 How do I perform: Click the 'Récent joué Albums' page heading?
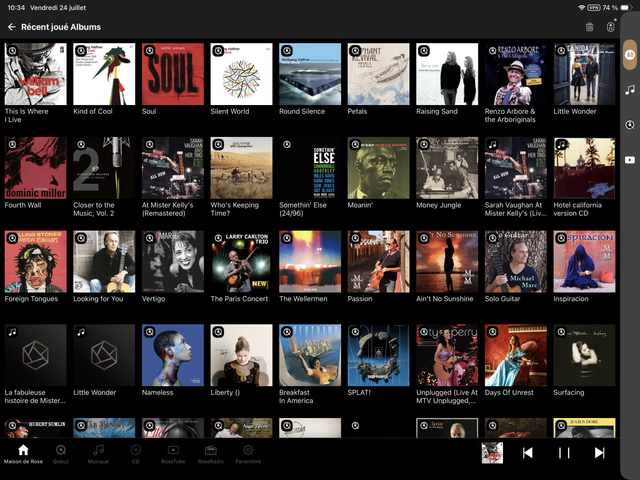click(61, 27)
